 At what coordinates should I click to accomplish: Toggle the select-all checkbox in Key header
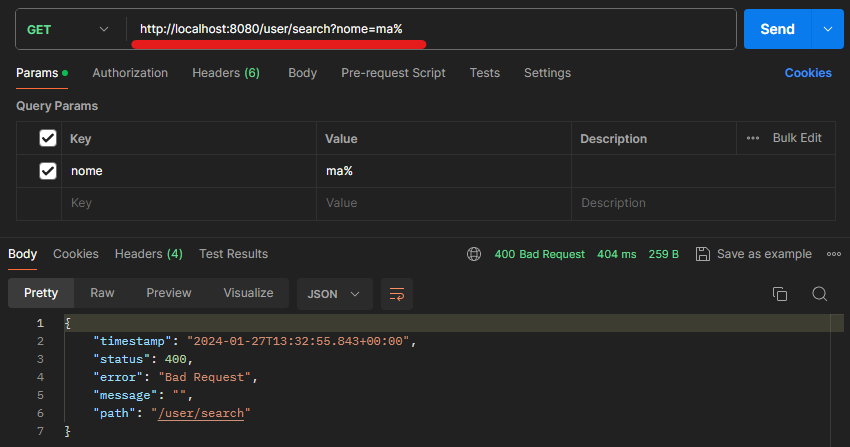[x=48, y=138]
